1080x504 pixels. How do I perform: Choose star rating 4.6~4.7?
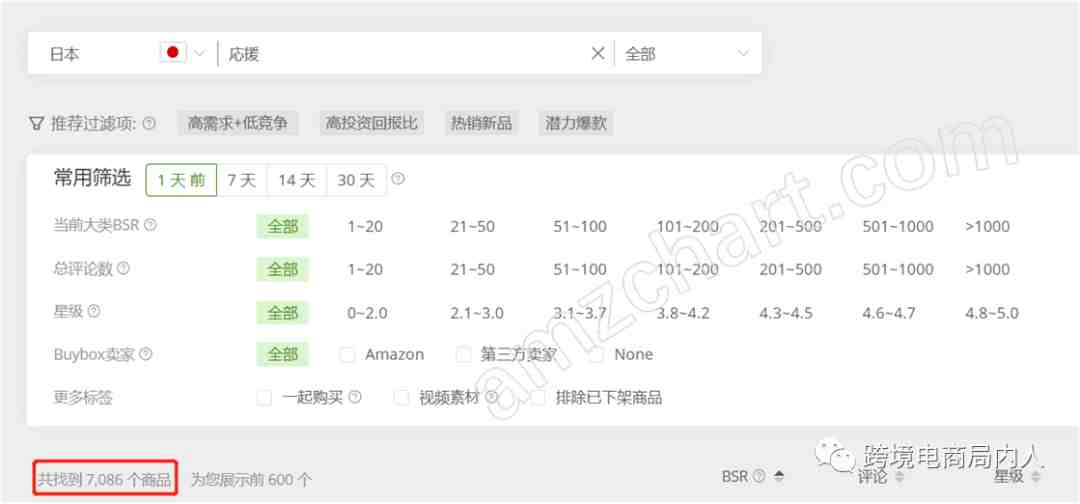point(889,313)
